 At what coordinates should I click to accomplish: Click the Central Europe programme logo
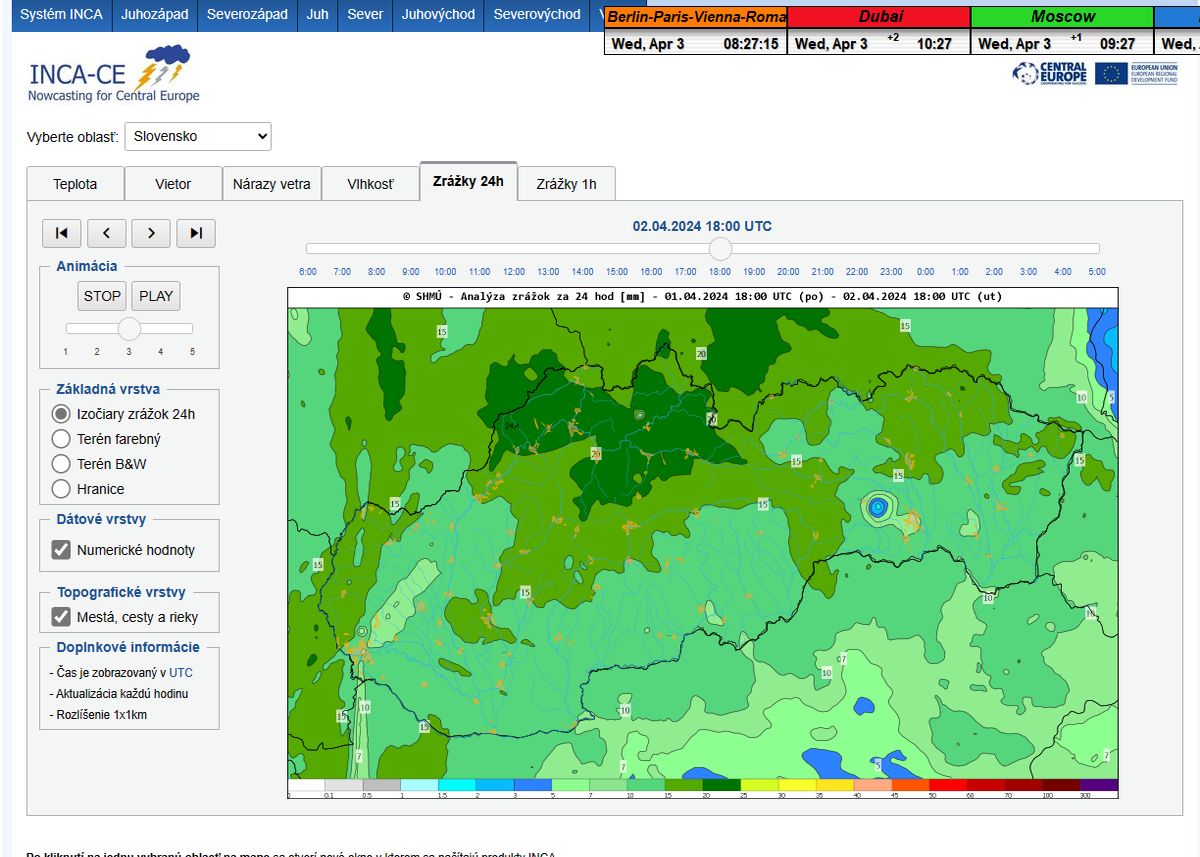1049,73
